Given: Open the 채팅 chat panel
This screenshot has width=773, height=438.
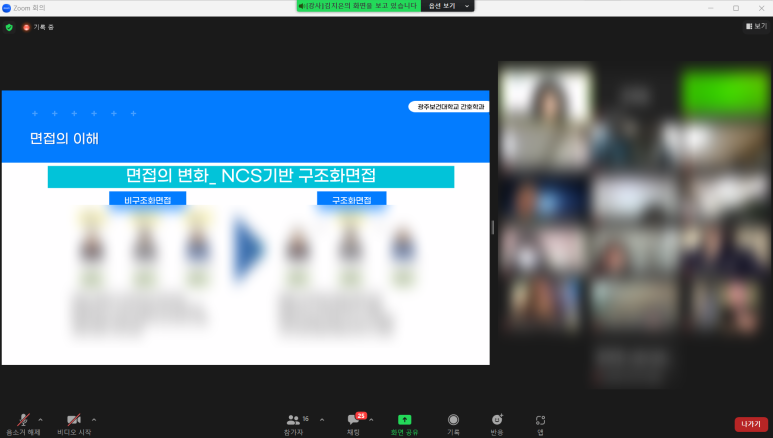Looking at the screenshot, I should pyautogui.click(x=353, y=422).
